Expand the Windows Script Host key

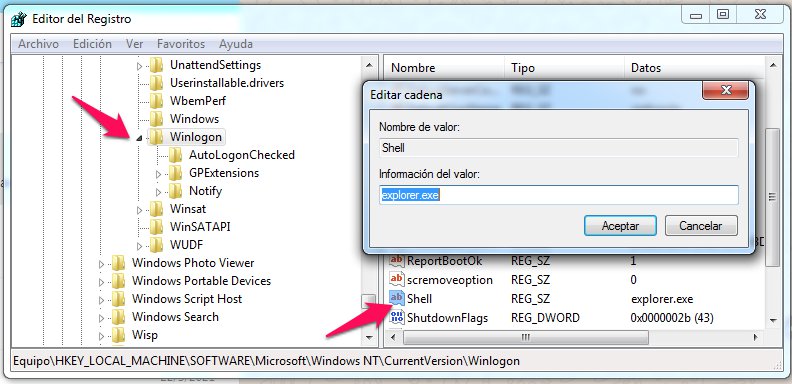(102, 300)
